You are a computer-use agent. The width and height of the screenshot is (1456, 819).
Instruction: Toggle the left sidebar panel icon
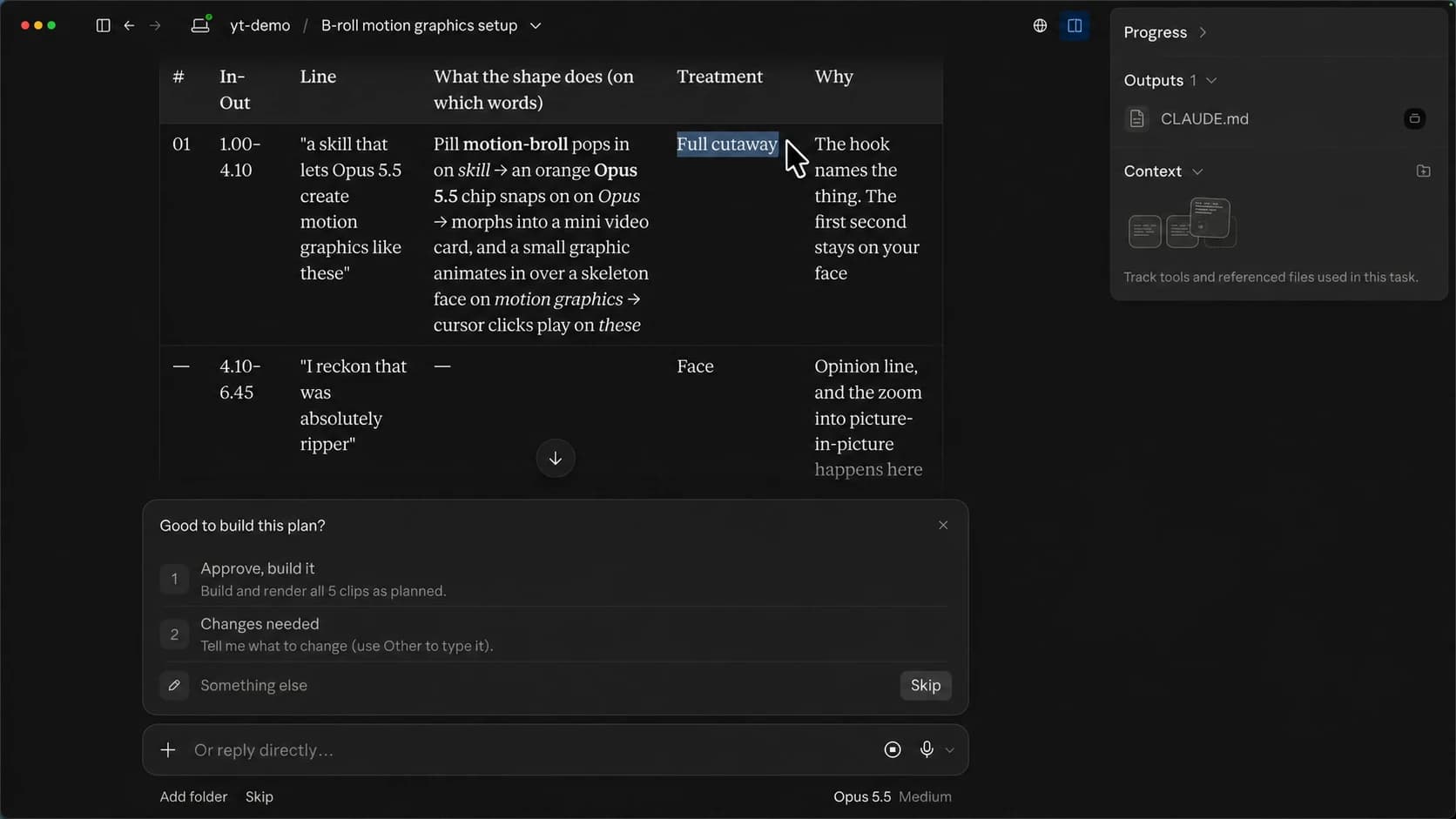coord(103,26)
